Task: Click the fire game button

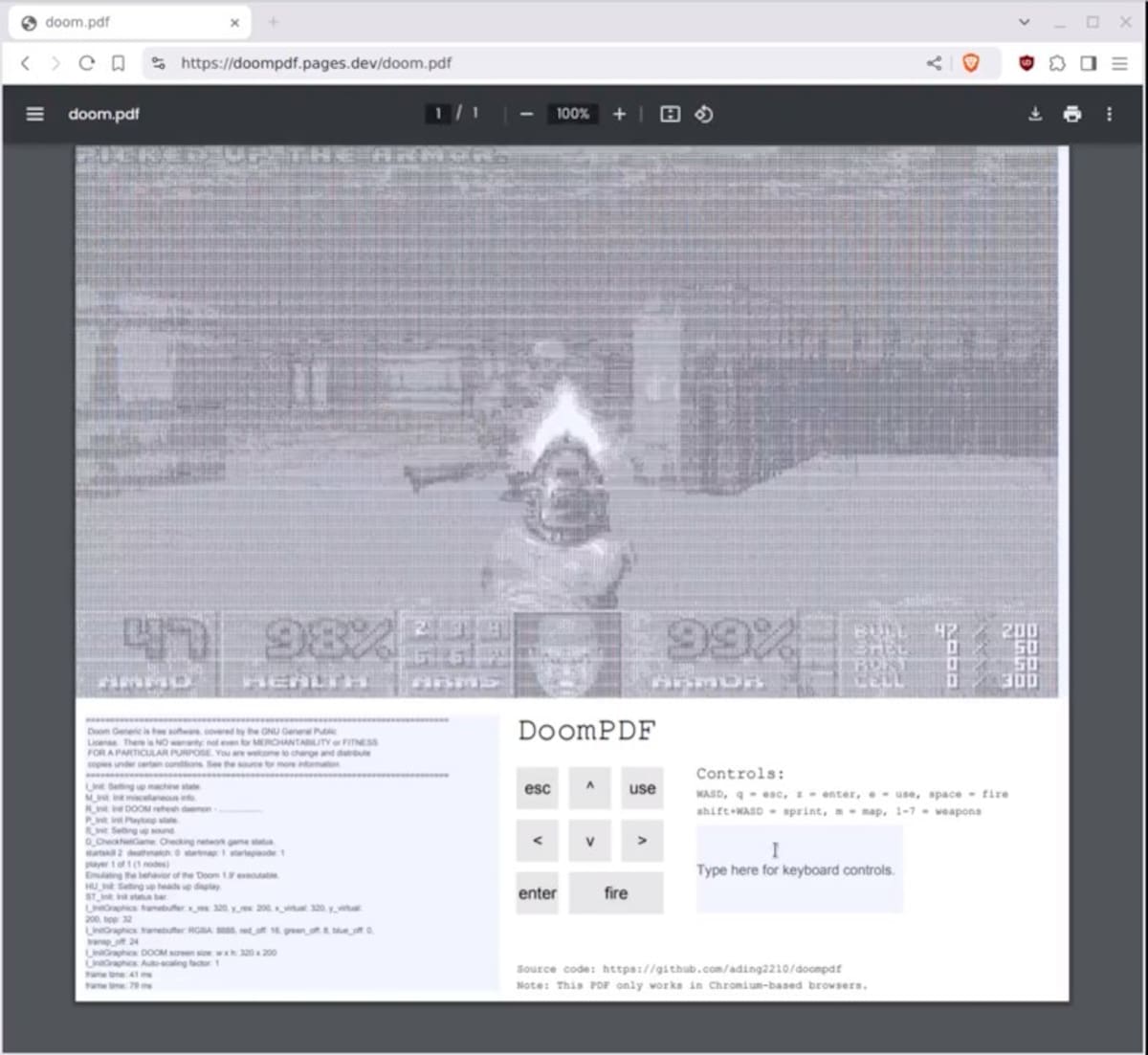Action: [x=616, y=892]
